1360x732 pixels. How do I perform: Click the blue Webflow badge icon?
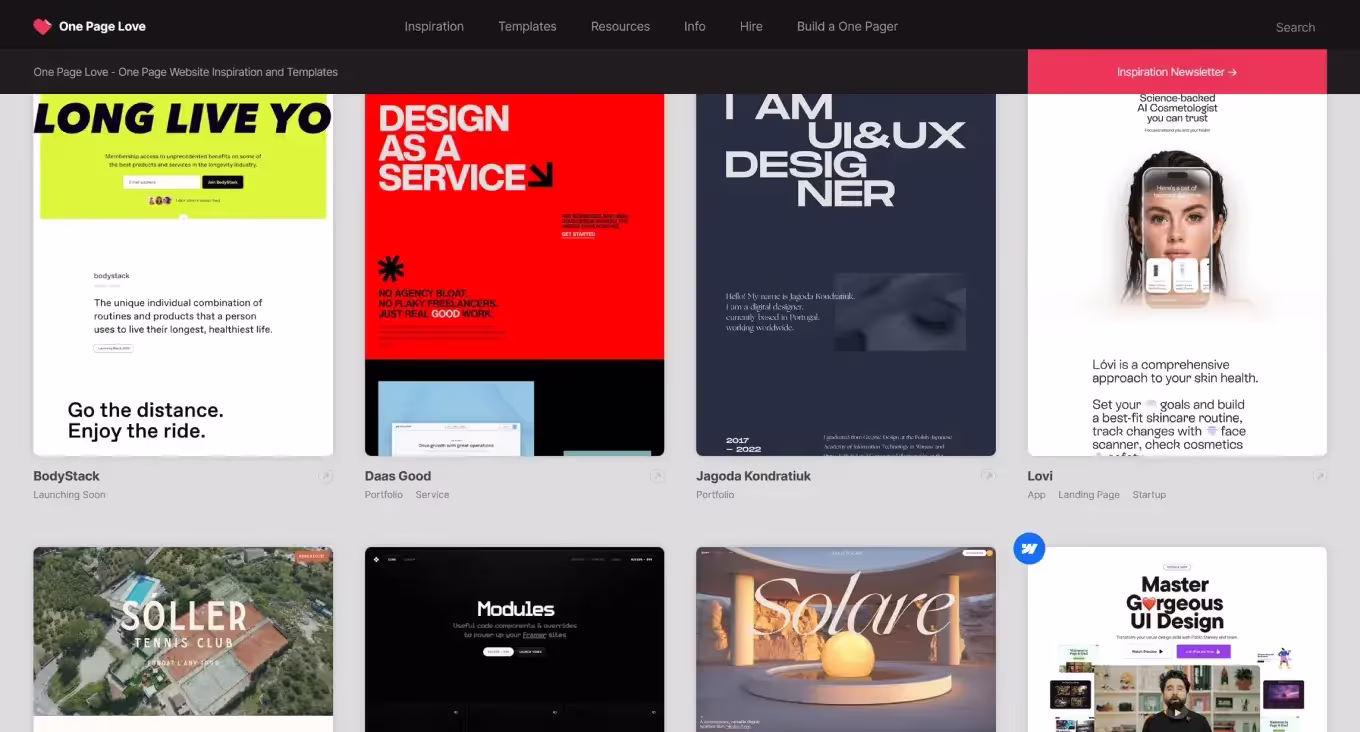(x=1029, y=548)
